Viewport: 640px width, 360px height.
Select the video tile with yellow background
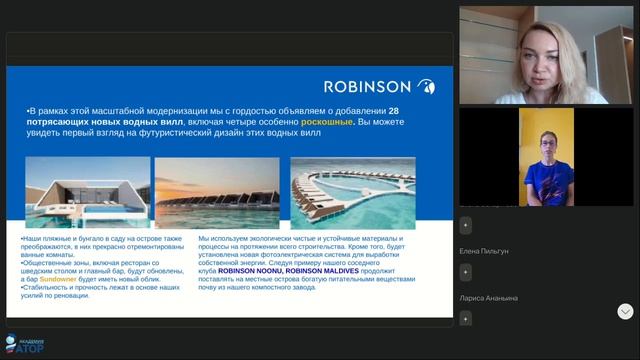(x=546, y=157)
